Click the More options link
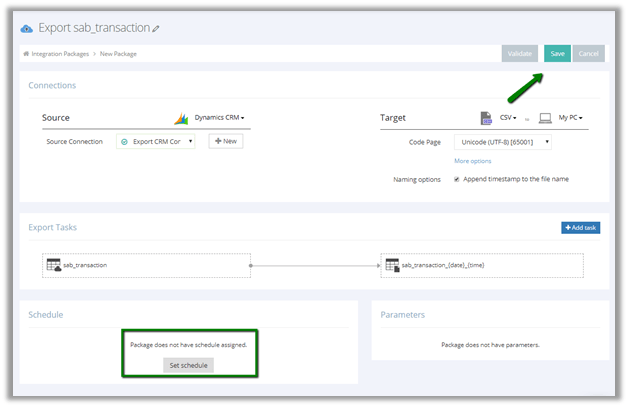Viewport: 628px width, 407px height. [x=472, y=160]
